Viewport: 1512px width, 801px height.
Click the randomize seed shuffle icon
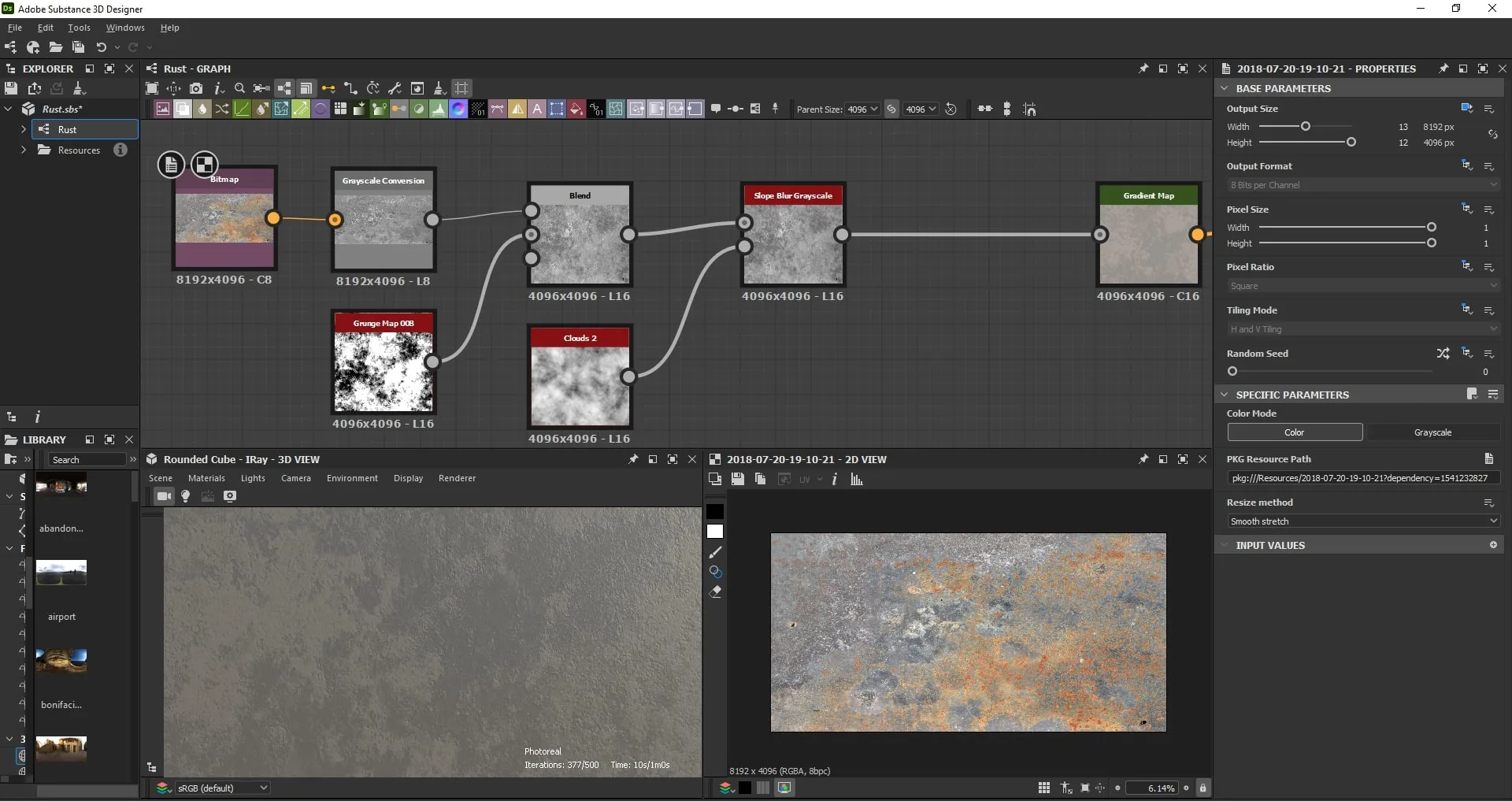1443,354
